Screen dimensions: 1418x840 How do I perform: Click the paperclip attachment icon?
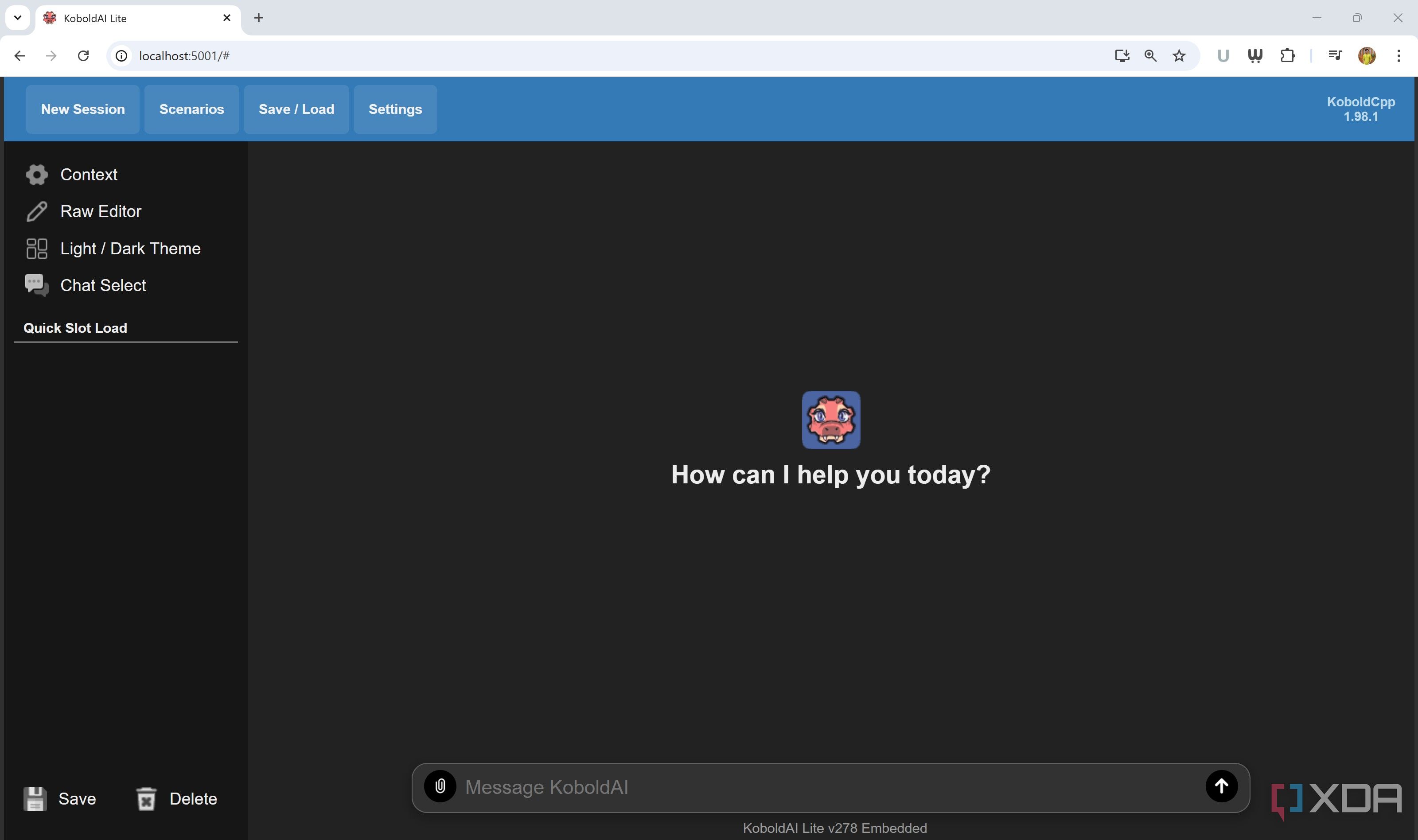440,786
